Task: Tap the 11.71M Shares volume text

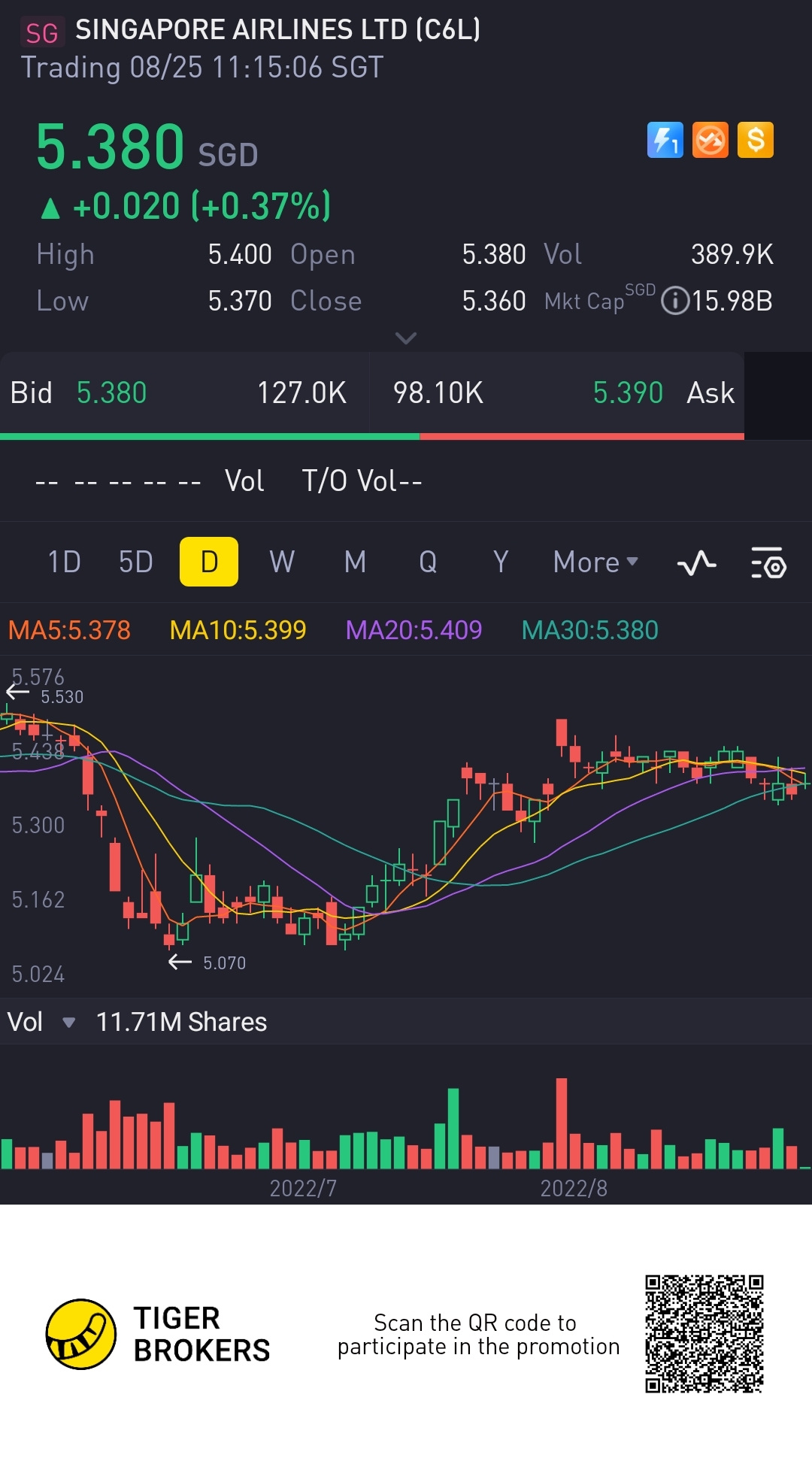Action: tap(181, 1023)
